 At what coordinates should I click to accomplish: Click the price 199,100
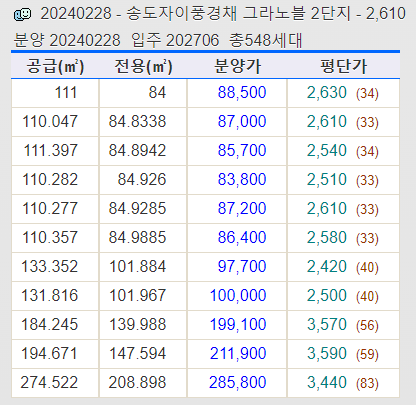click(x=238, y=324)
